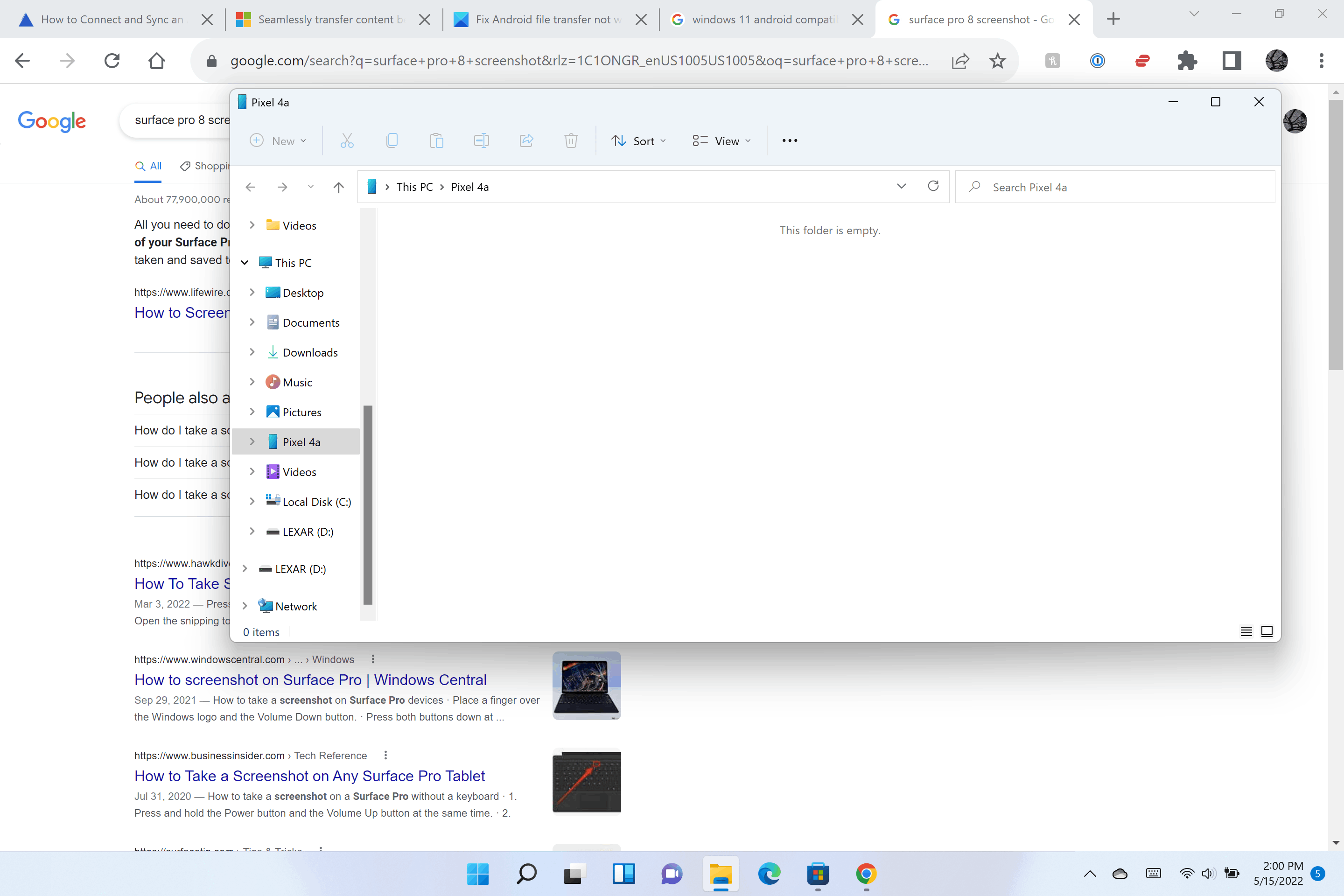The height and width of the screenshot is (896, 1344).
Task: Click the navigation pane vertical scrollbar
Action: [x=368, y=504]
